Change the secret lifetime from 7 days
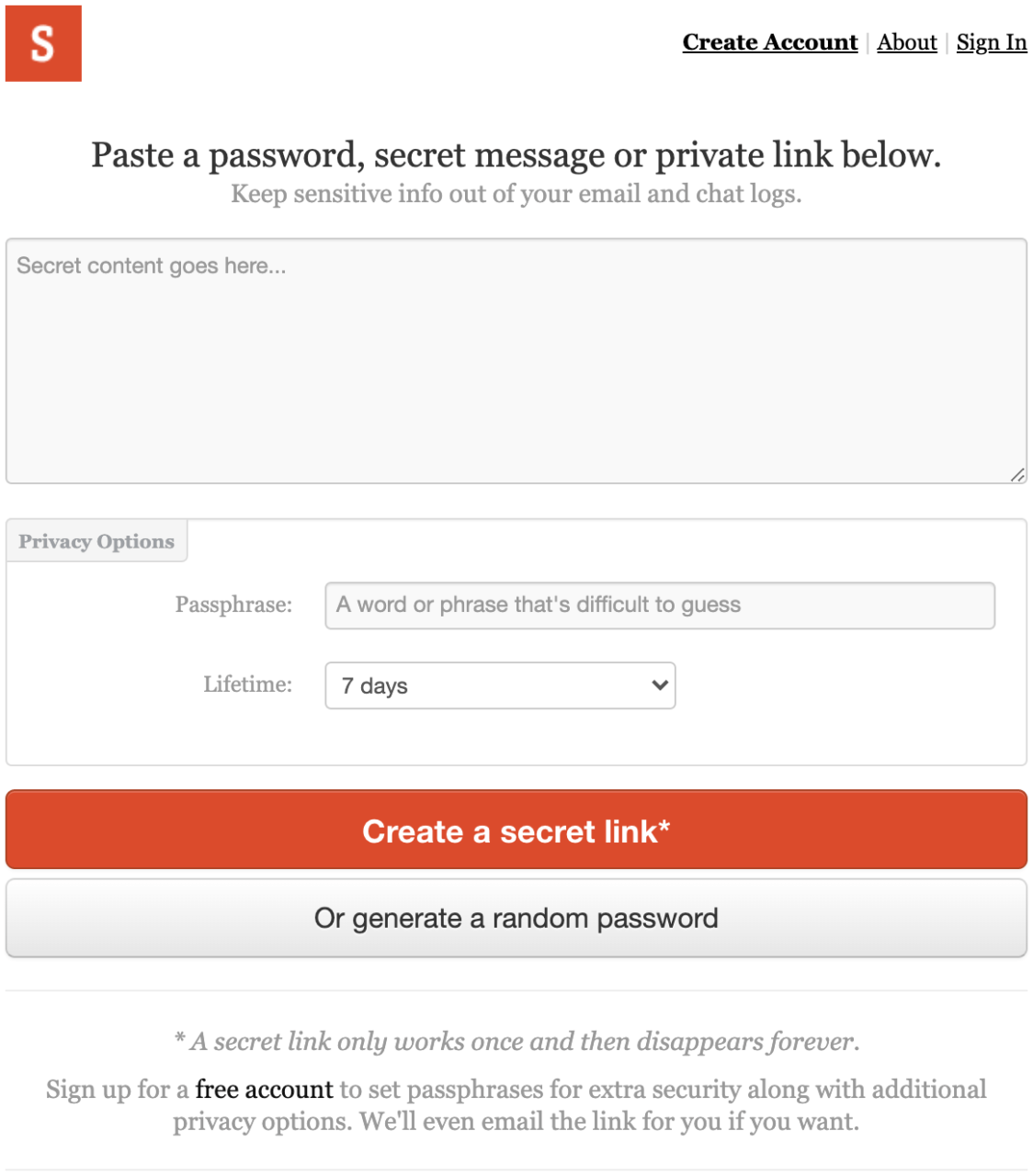 coord(499,685)
